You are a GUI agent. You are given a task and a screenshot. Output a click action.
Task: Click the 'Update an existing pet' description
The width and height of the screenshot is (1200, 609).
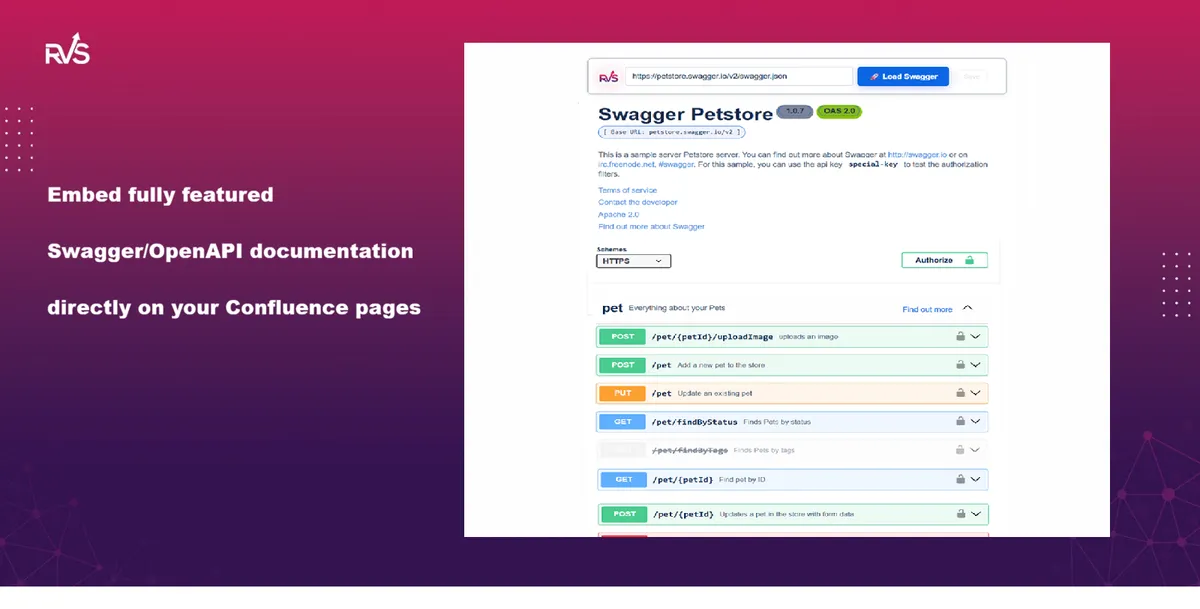tap(715, 393)
